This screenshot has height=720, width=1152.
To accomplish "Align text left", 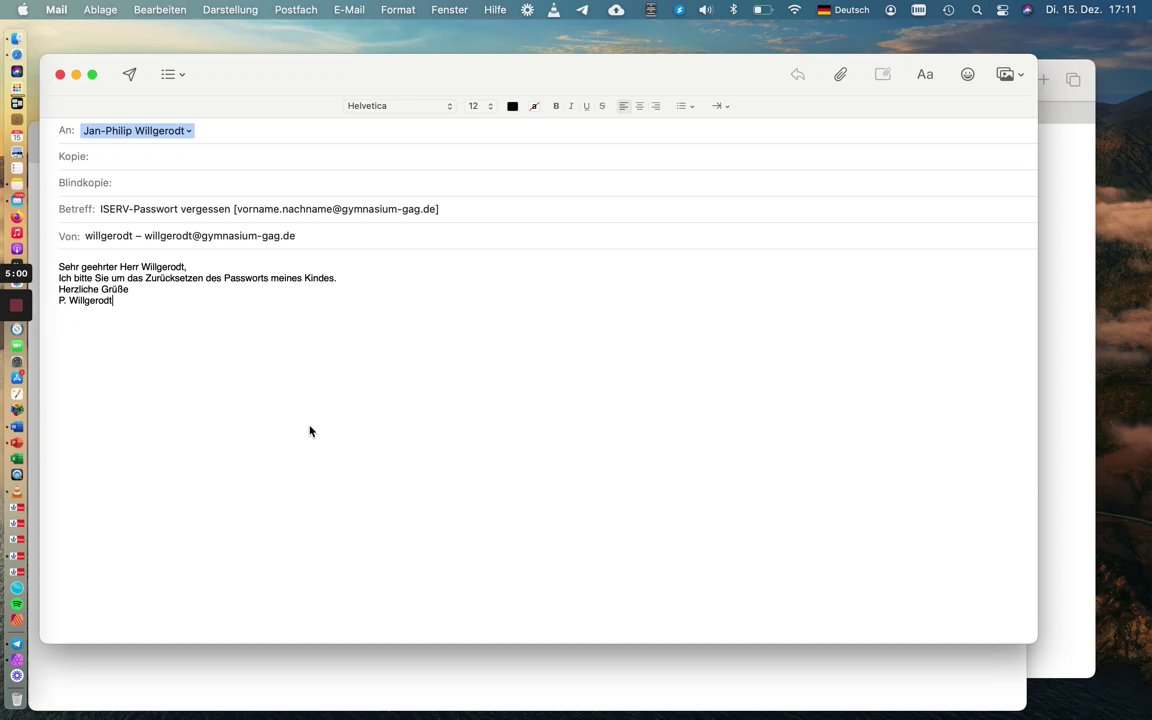I will 623,107.
